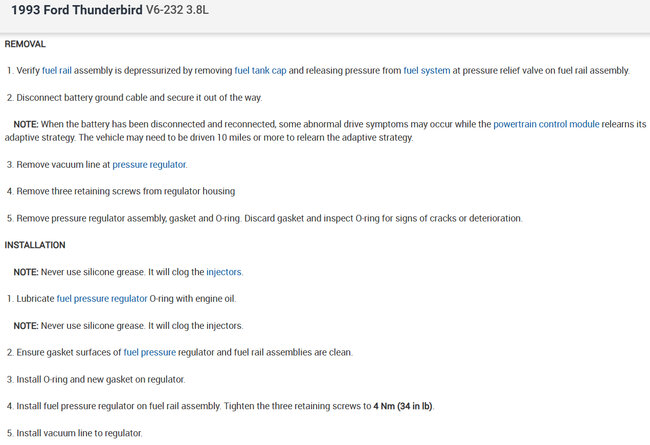Open the "fuel rail" link in removal step 1

(x=57, y=71)
